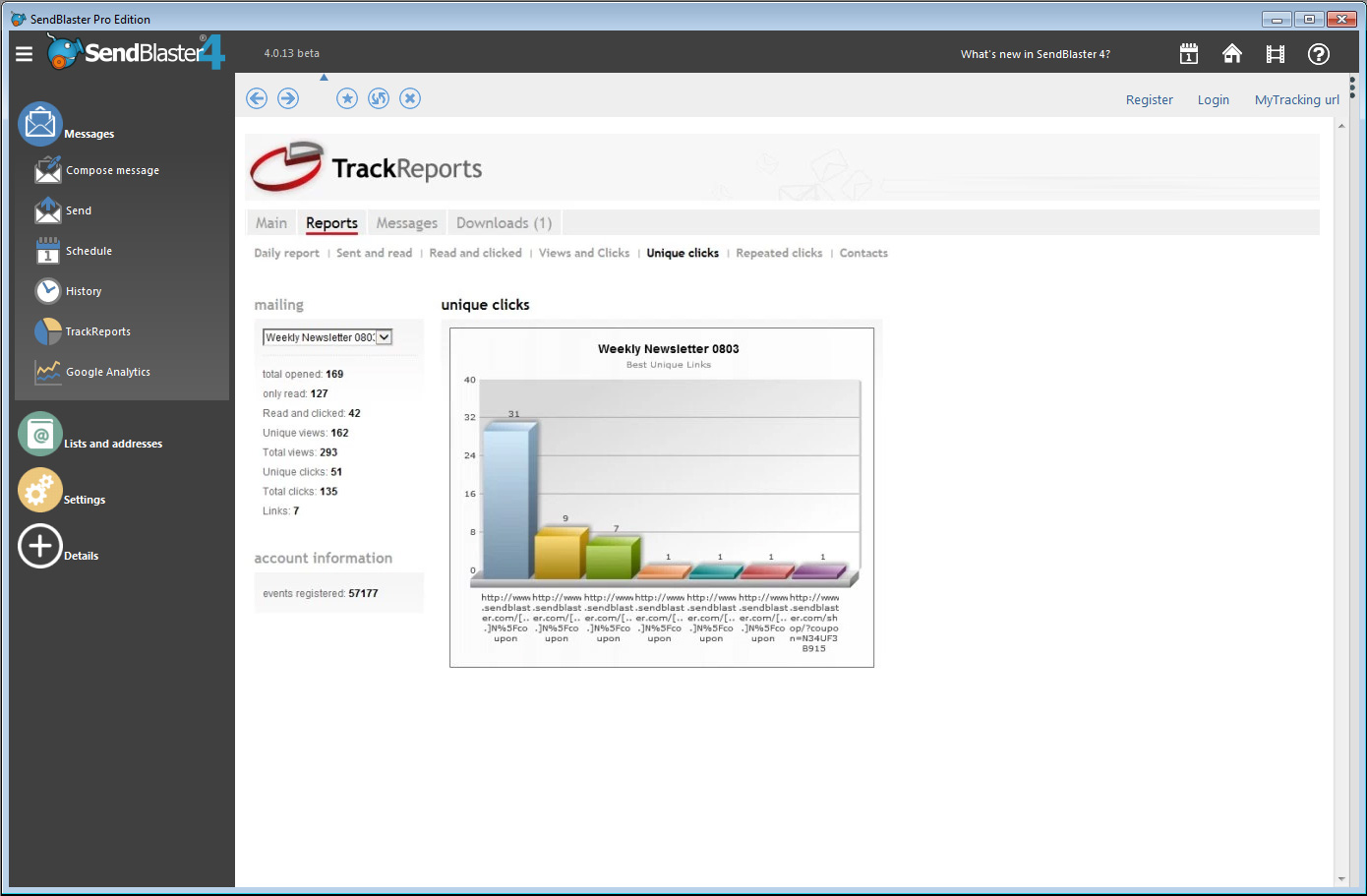Open Compose message in sidebar
The image size is (1367, 896).
tap(112, 171)
